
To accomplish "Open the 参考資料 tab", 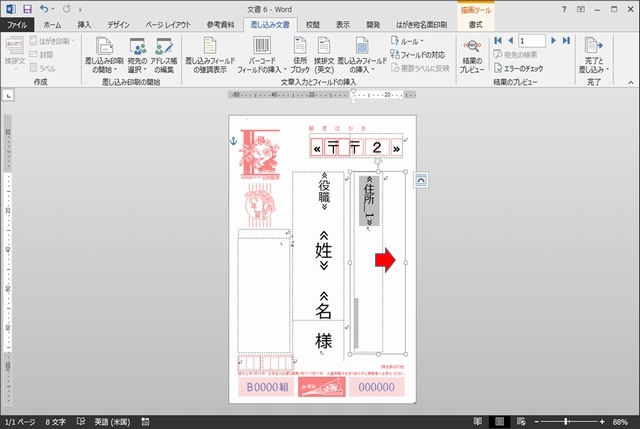I will pyautogui.click(x=220, y=25).
